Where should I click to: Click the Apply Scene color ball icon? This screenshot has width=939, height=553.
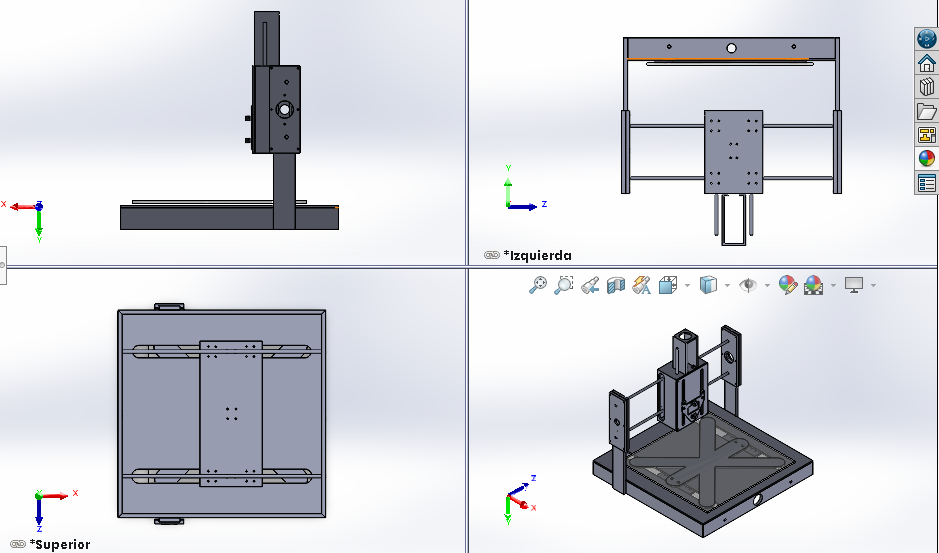[814, 285]
